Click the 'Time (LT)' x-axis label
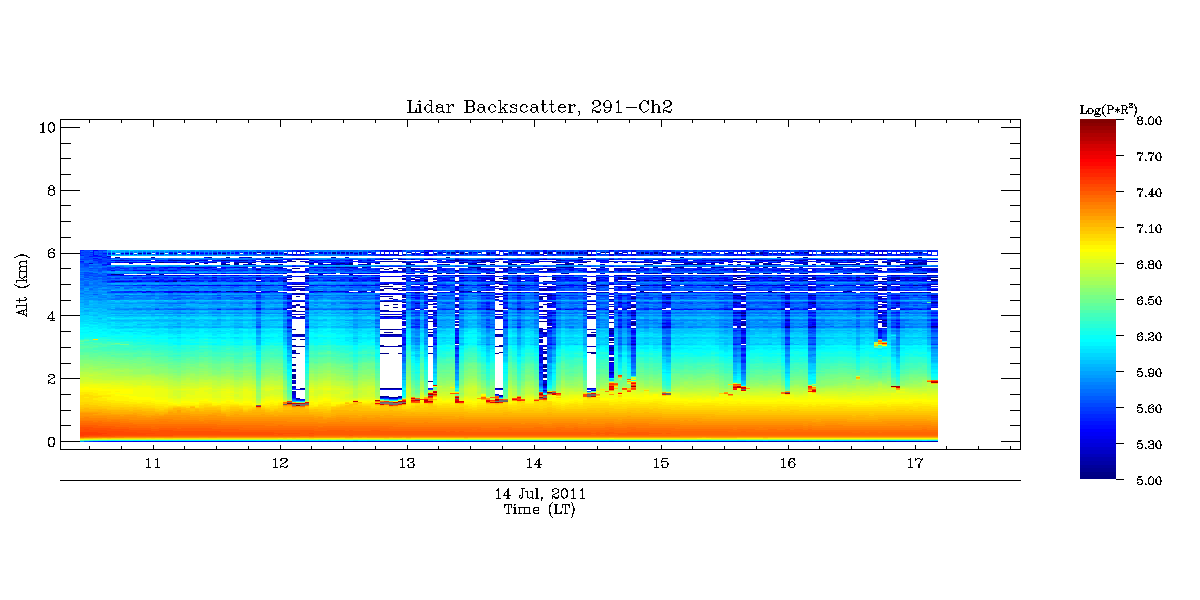The image size is (1200, 600). click(540, 510)
